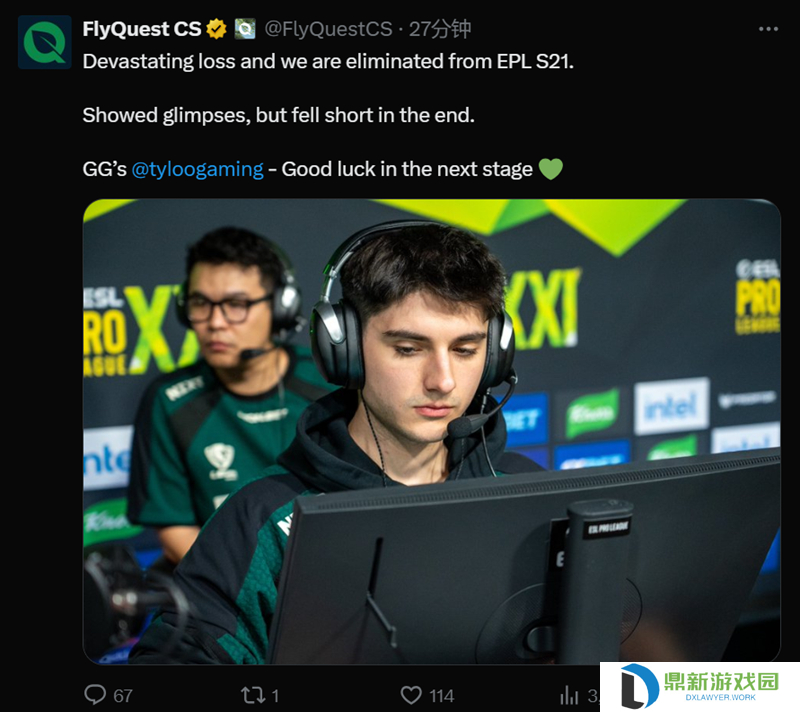Click the green heart emoji in tweet
800x712 pixels.
551,169
